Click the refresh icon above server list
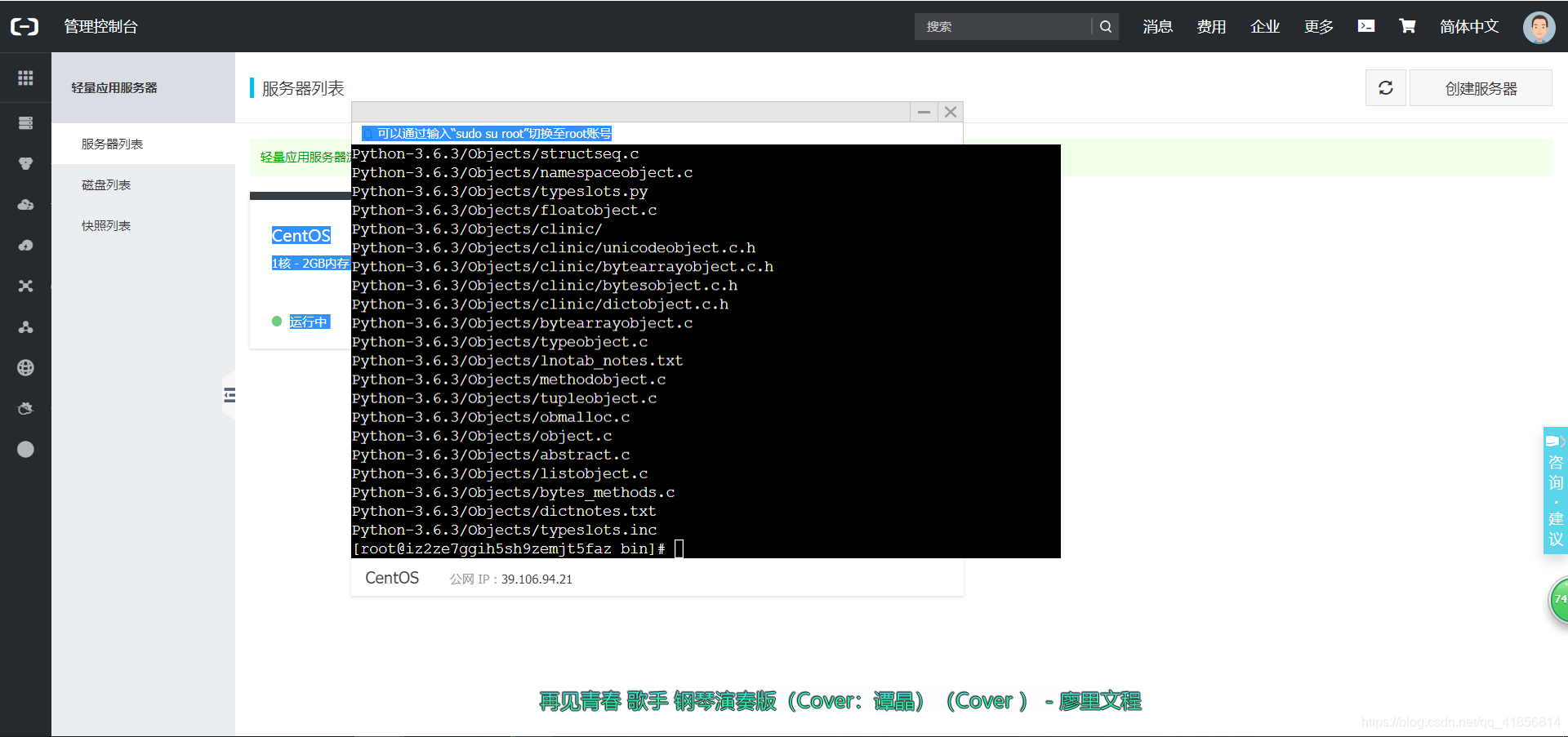 (x=1385, y=87)
